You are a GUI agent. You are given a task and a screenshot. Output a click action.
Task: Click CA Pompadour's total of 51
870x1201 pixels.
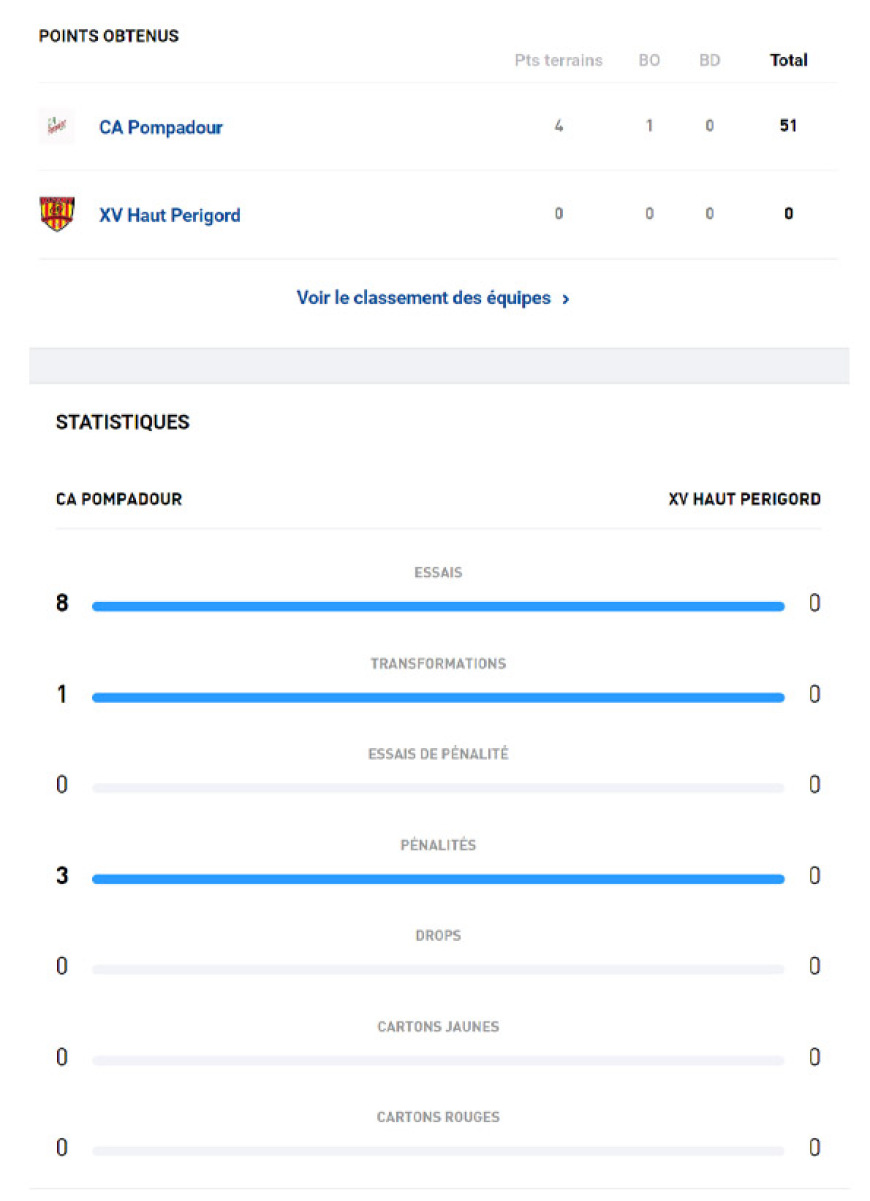(788, 126)
